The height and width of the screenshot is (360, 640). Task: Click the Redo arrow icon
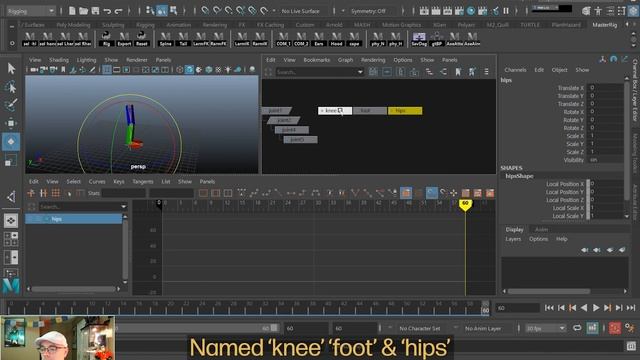tap(118, 11)
